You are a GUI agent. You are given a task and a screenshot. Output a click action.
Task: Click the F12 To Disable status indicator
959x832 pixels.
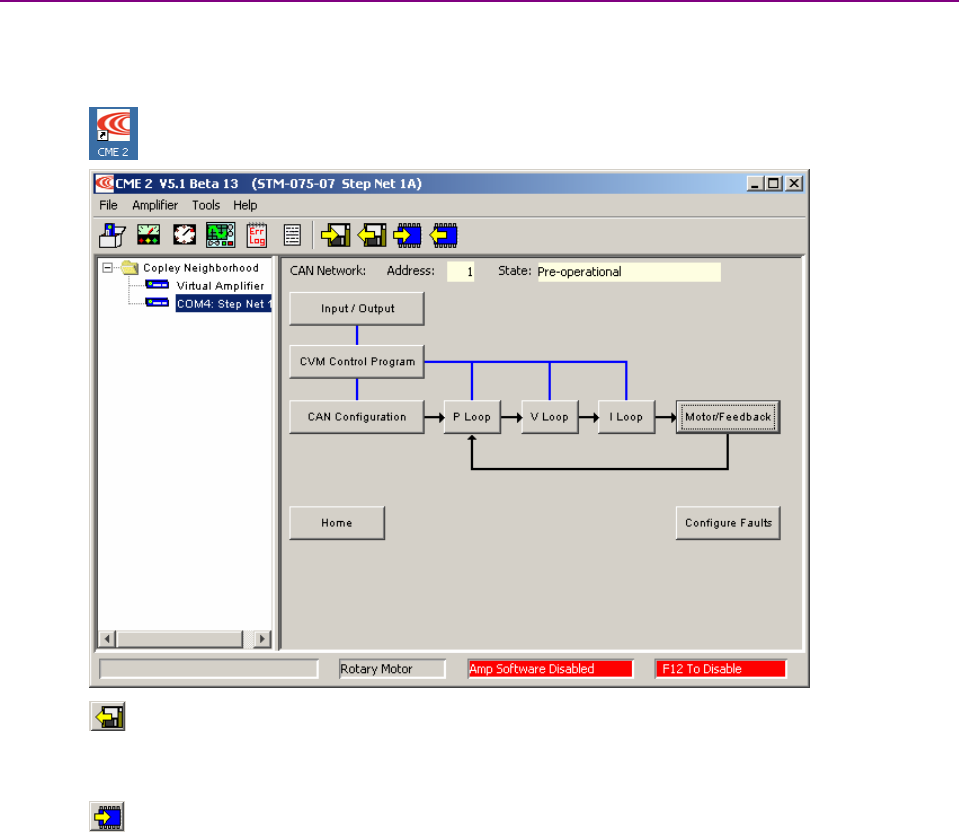click(720, 669)
